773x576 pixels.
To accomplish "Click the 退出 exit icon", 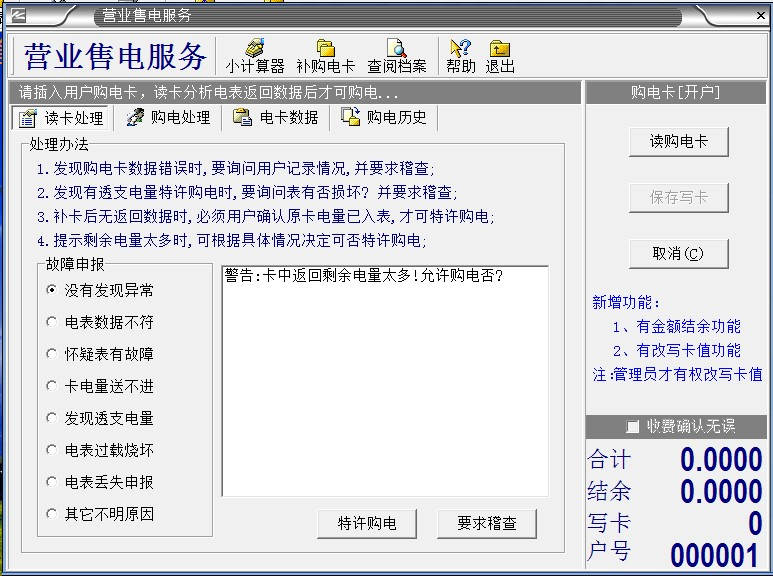I will tap(499, 55).
